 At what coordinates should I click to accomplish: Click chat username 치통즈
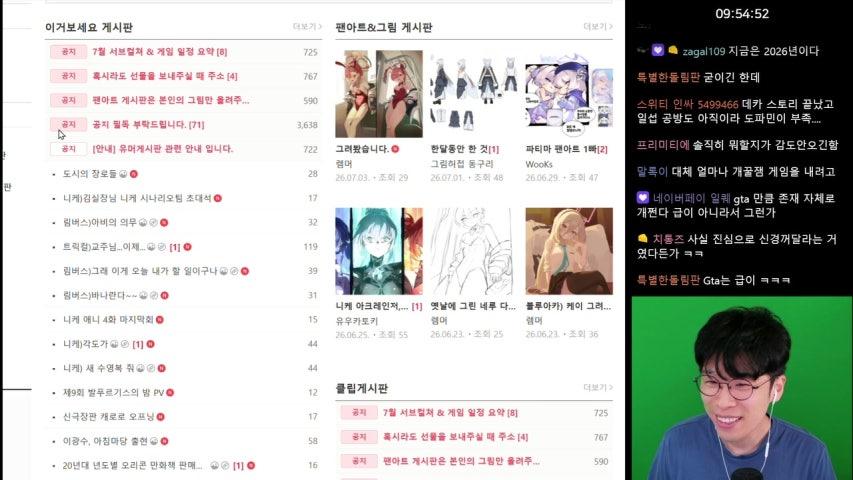669,238
